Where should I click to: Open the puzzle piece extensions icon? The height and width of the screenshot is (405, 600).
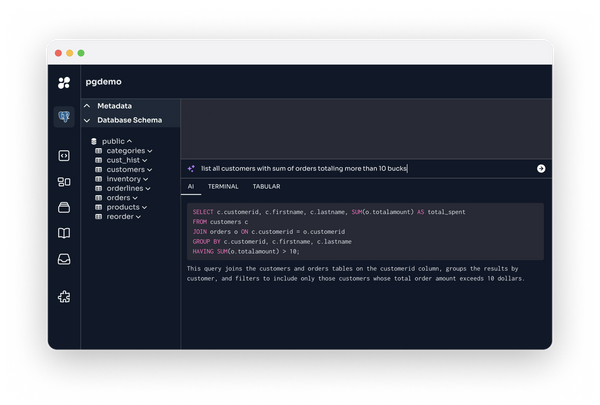(x=64, y=296)
